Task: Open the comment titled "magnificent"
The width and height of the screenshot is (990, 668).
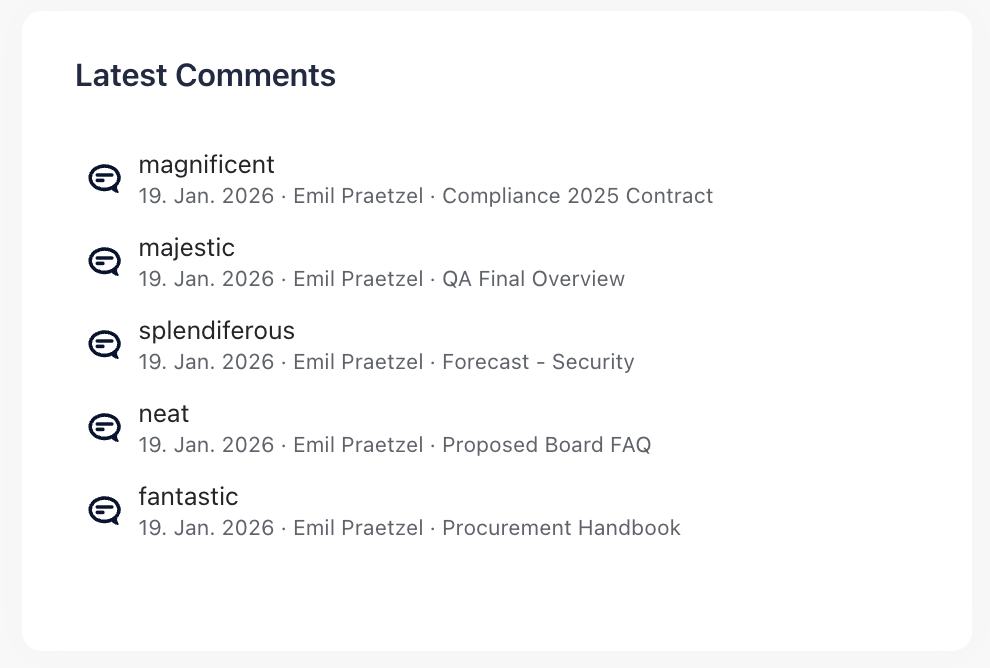Action: pos(206,164)
